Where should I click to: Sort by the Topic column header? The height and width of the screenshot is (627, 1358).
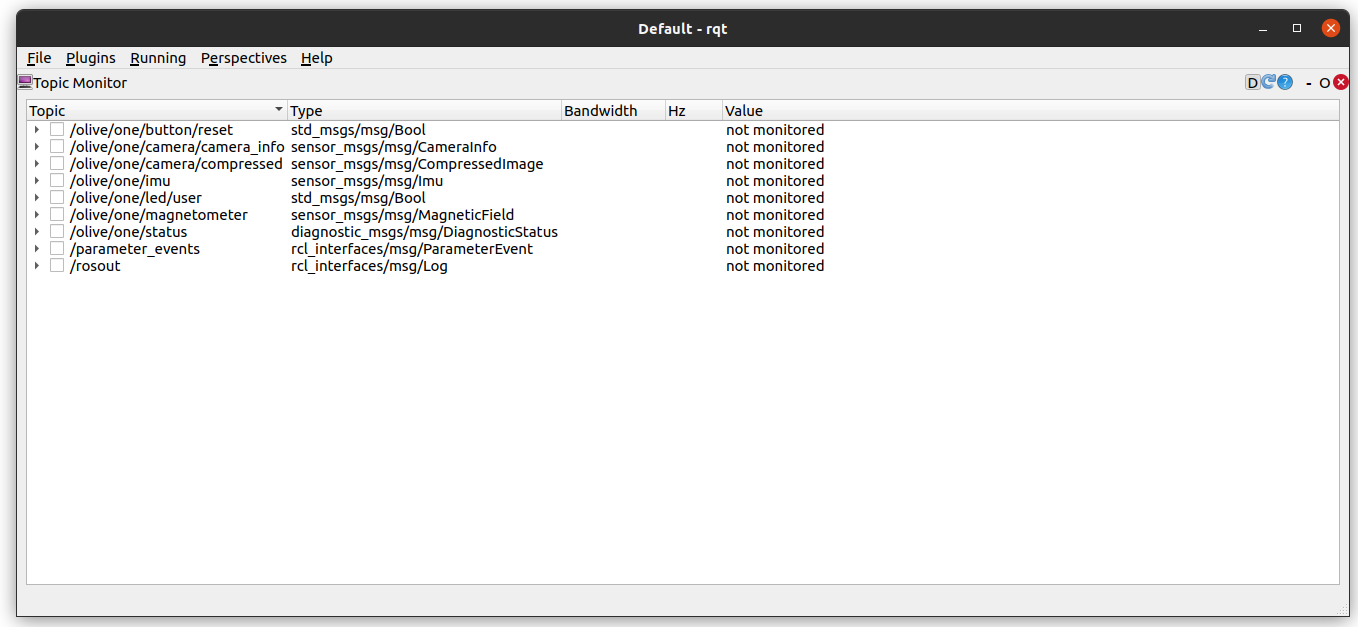[150, 111]
